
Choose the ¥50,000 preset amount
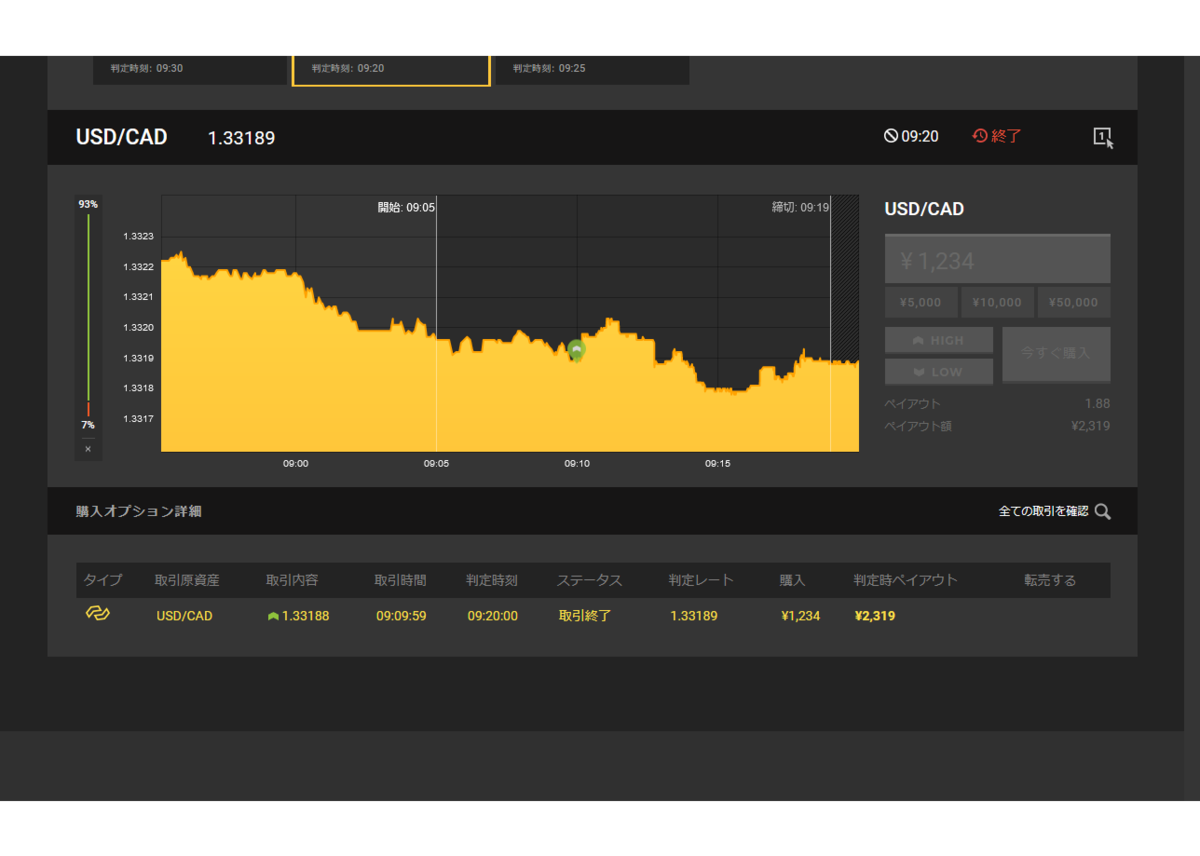pyautogui.click(x=1074, y=302)
